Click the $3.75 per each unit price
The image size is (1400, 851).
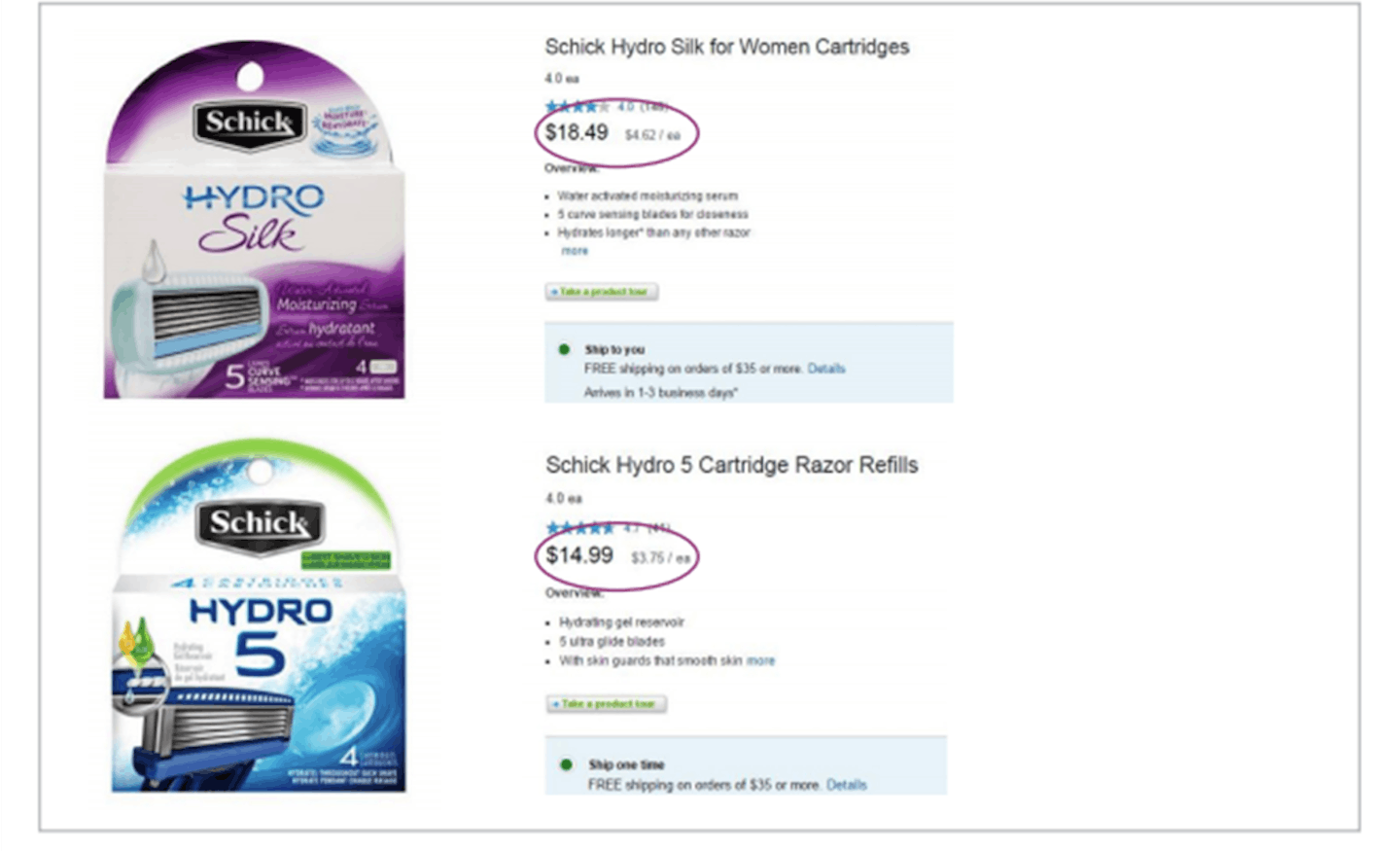[x=660, y=558]
